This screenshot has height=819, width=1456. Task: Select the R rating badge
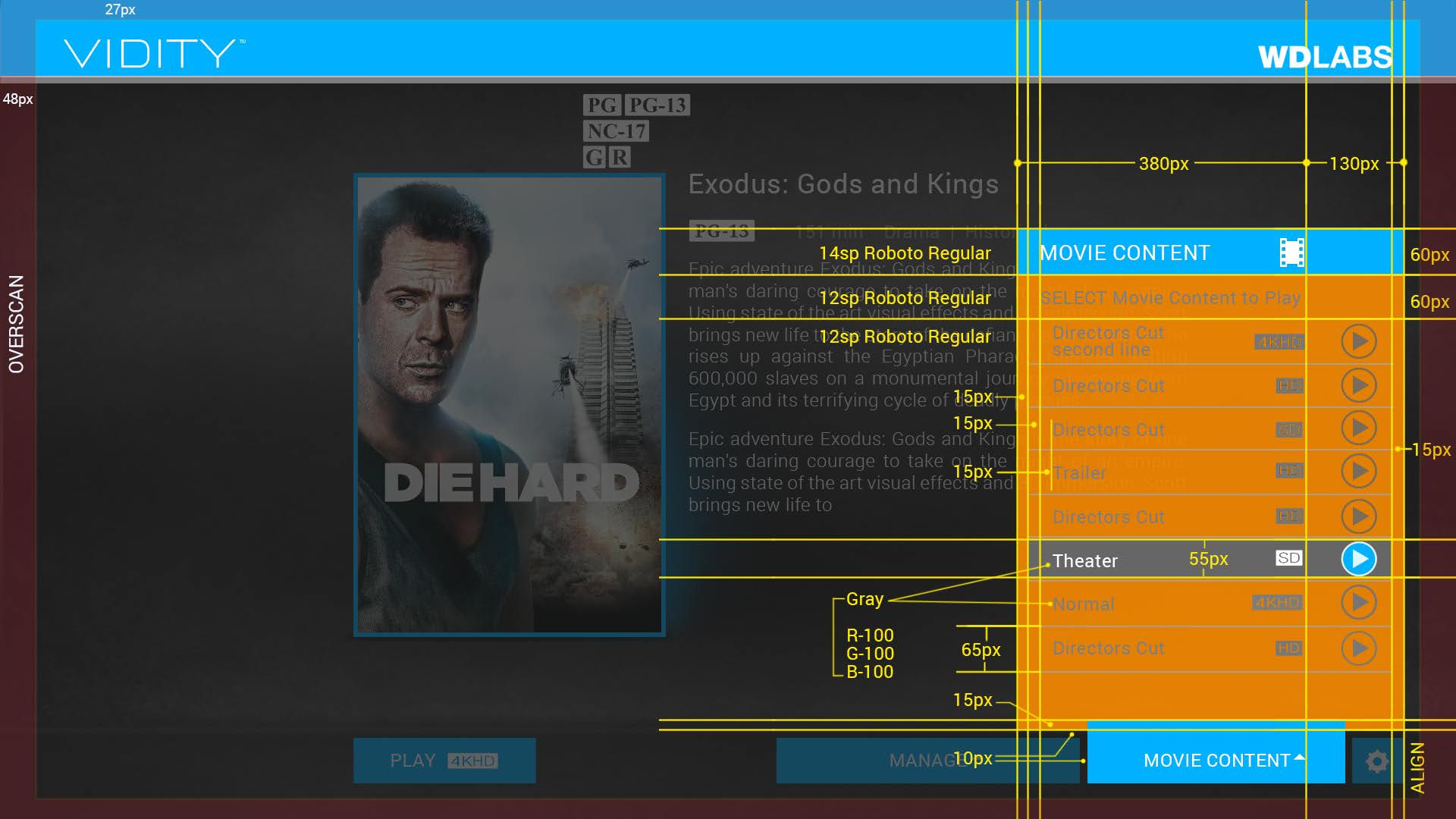[620, 157]
